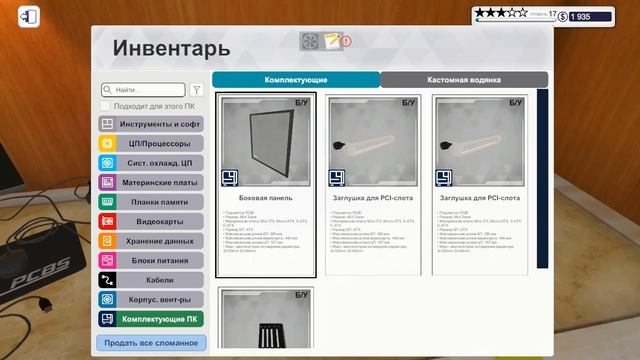Select the Кабели category
640x360 pixels.
point(151,280)
